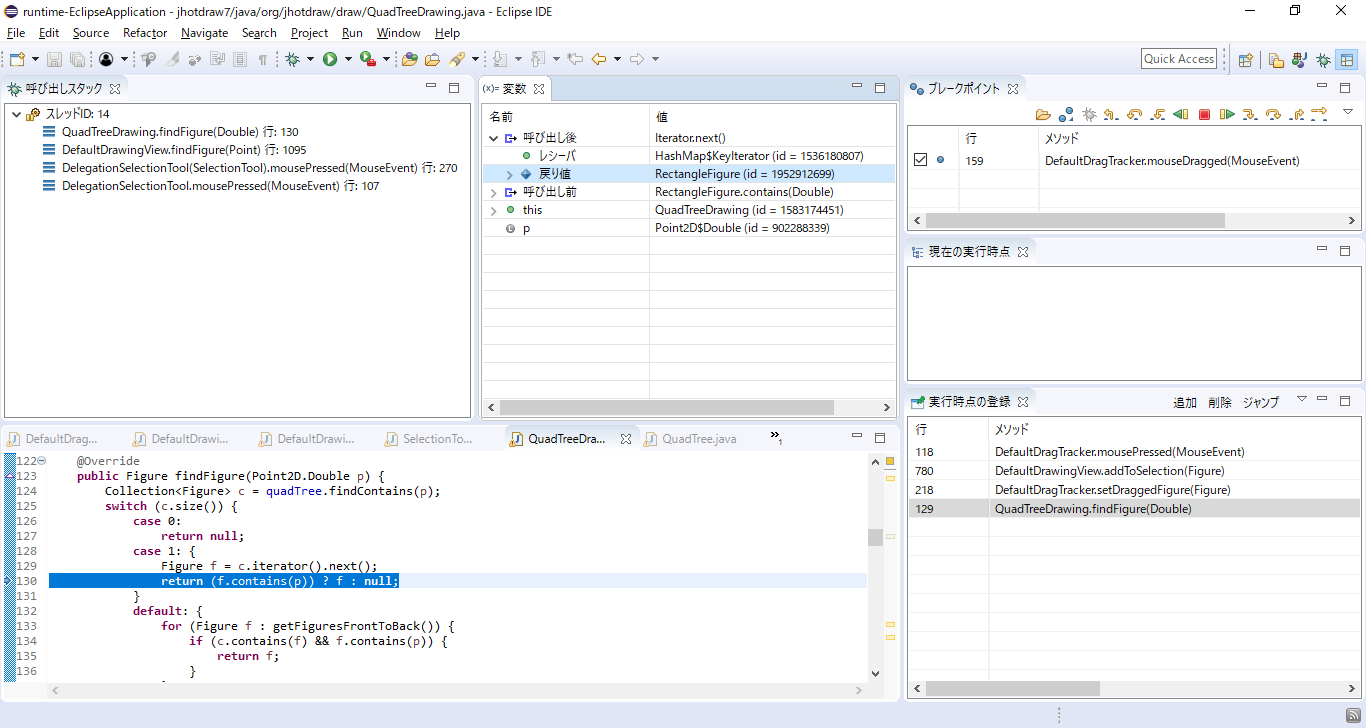Click the Forward navigation arrow icon
Image resolution: width=1366 pixels, height=728 pixels.
637,59
